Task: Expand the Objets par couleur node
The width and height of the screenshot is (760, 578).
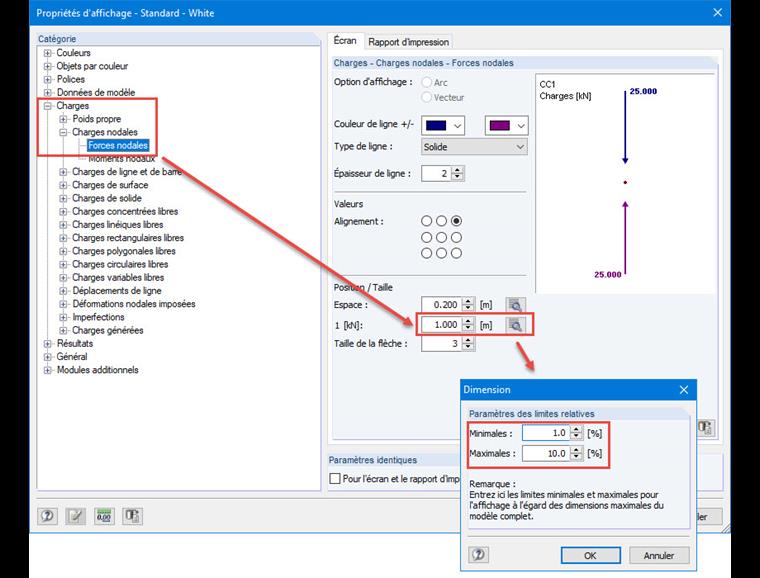Action: click(x=48, y=66)
